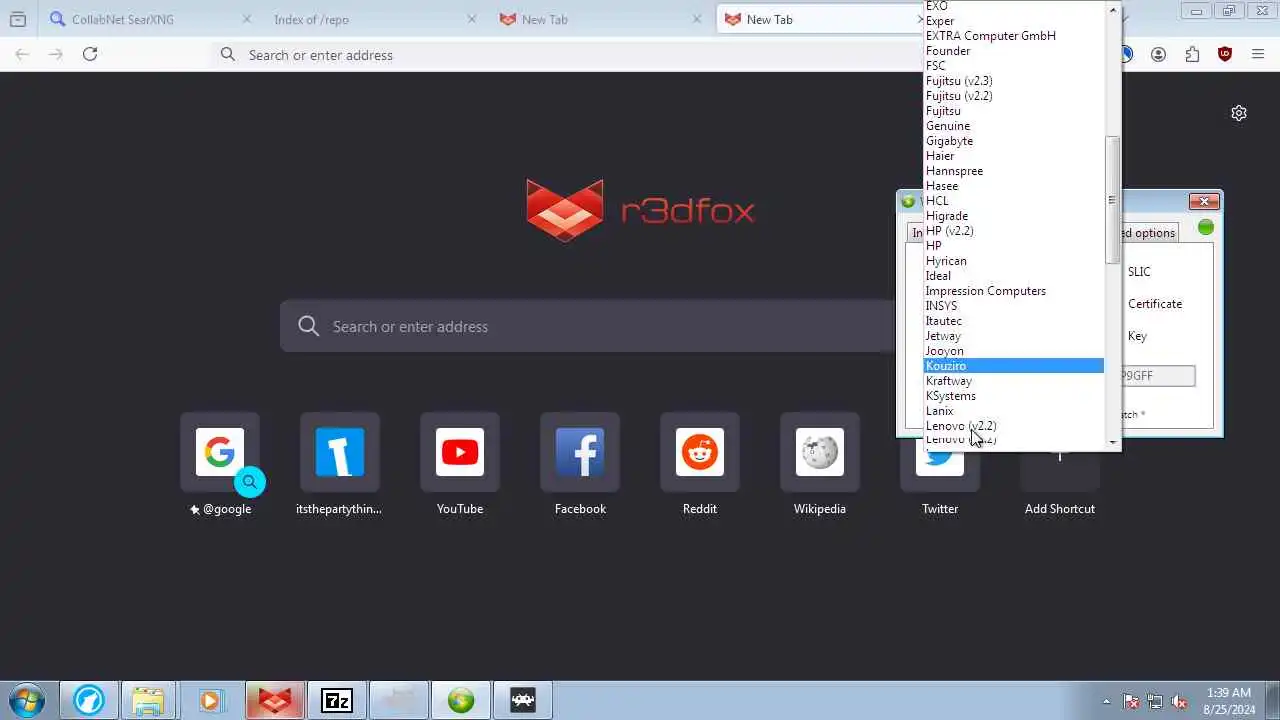Click the muted volume tray icon
Screen dimensions: 1280x720
pyautogui.click(x=1179, y=701)
